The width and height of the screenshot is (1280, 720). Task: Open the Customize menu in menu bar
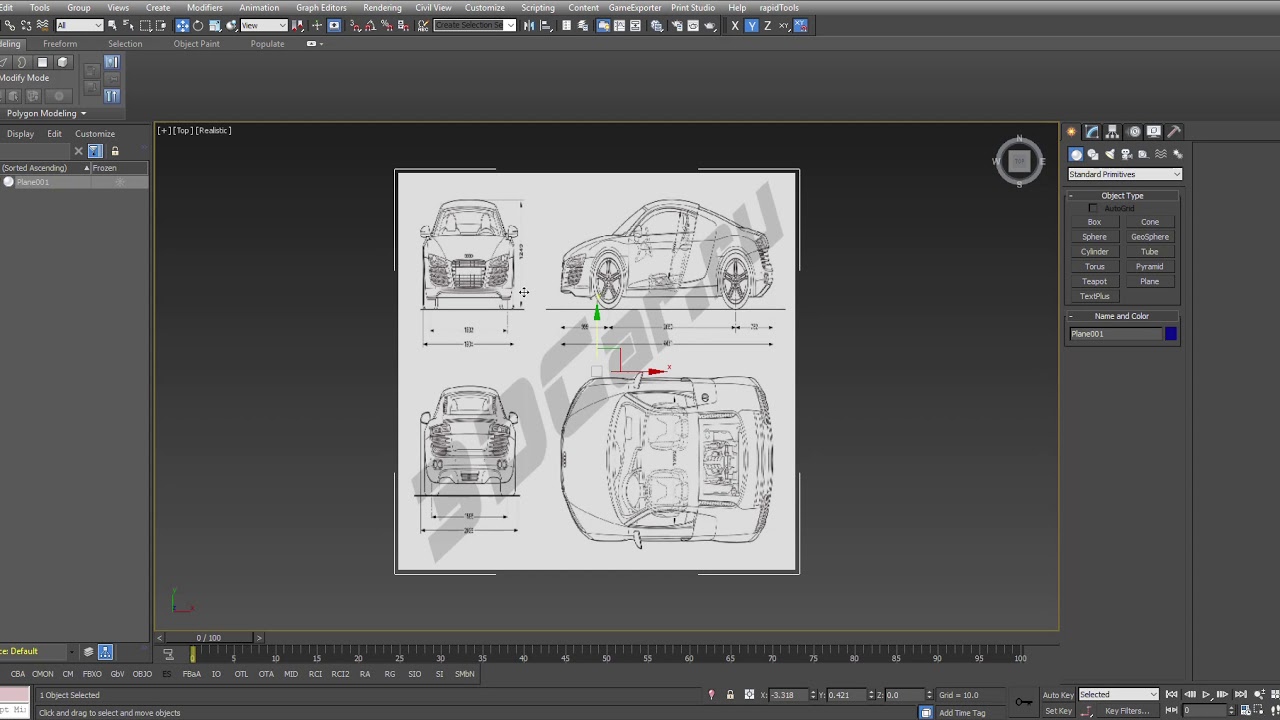click(x=484, y=8)
